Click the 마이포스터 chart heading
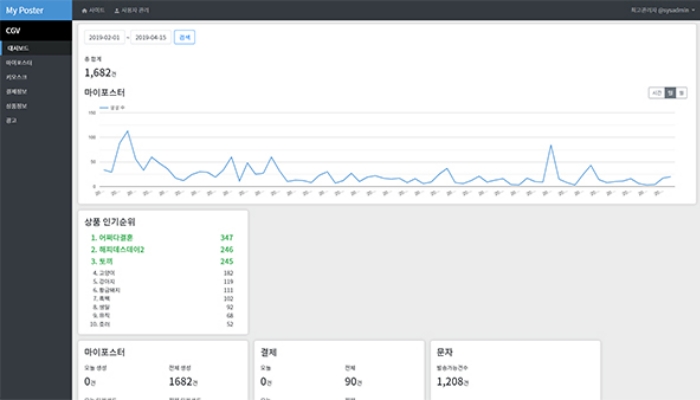The image size is (700, 400). pyautogui.click(x=104, y=92)
